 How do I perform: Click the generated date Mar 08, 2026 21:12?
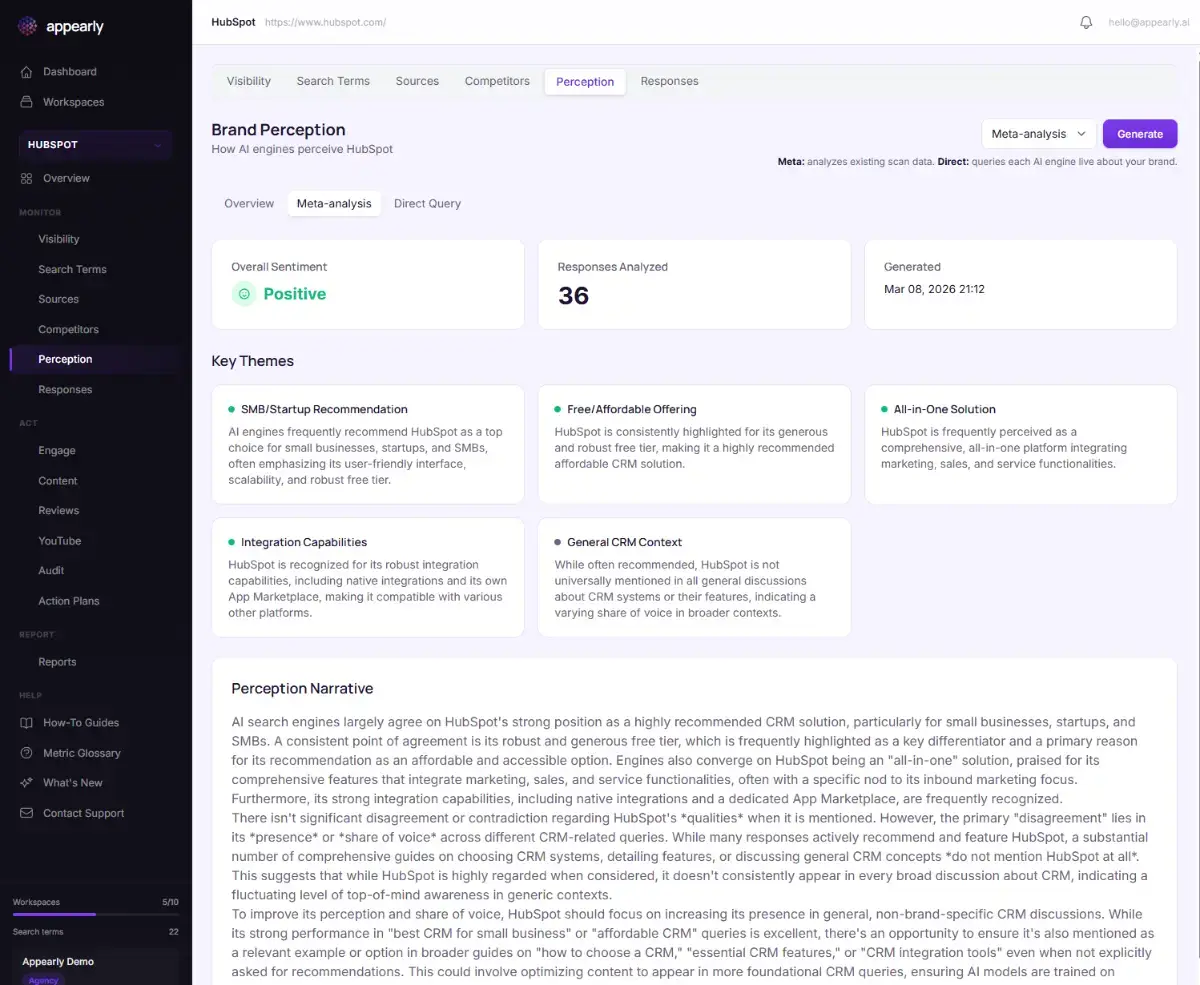coord(934,289)
